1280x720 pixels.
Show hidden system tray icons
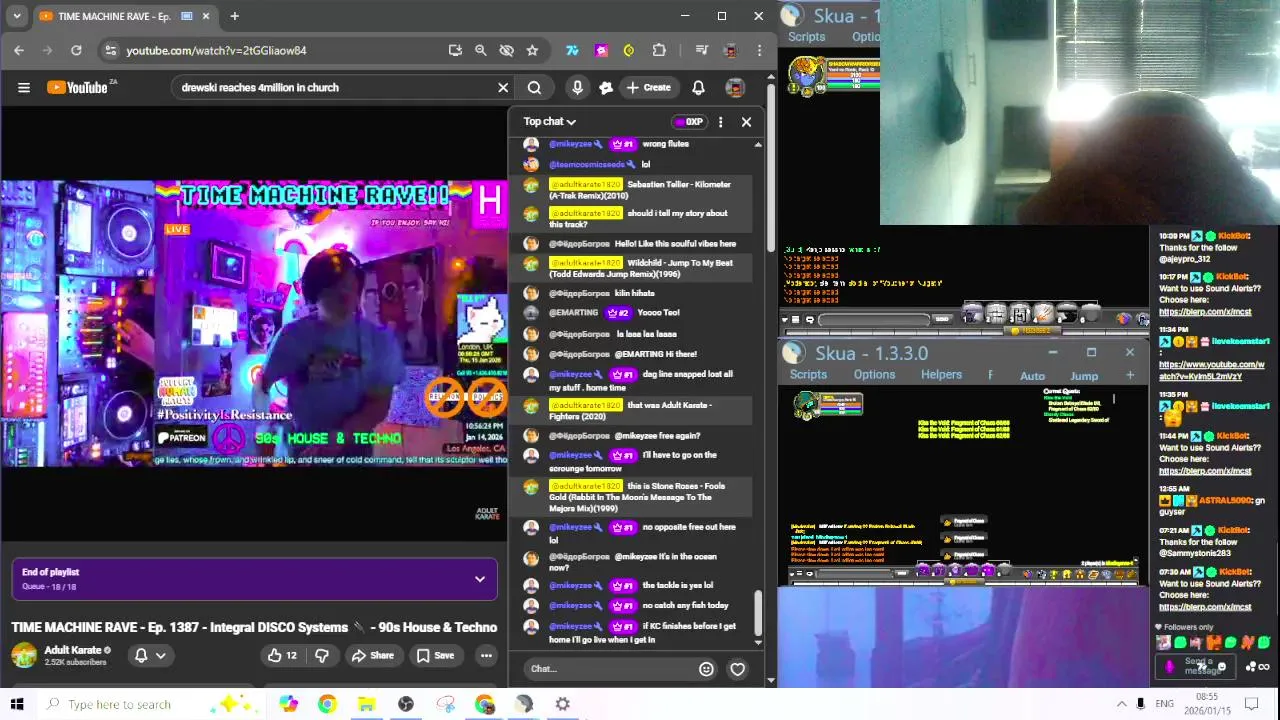click(1121, 704)
